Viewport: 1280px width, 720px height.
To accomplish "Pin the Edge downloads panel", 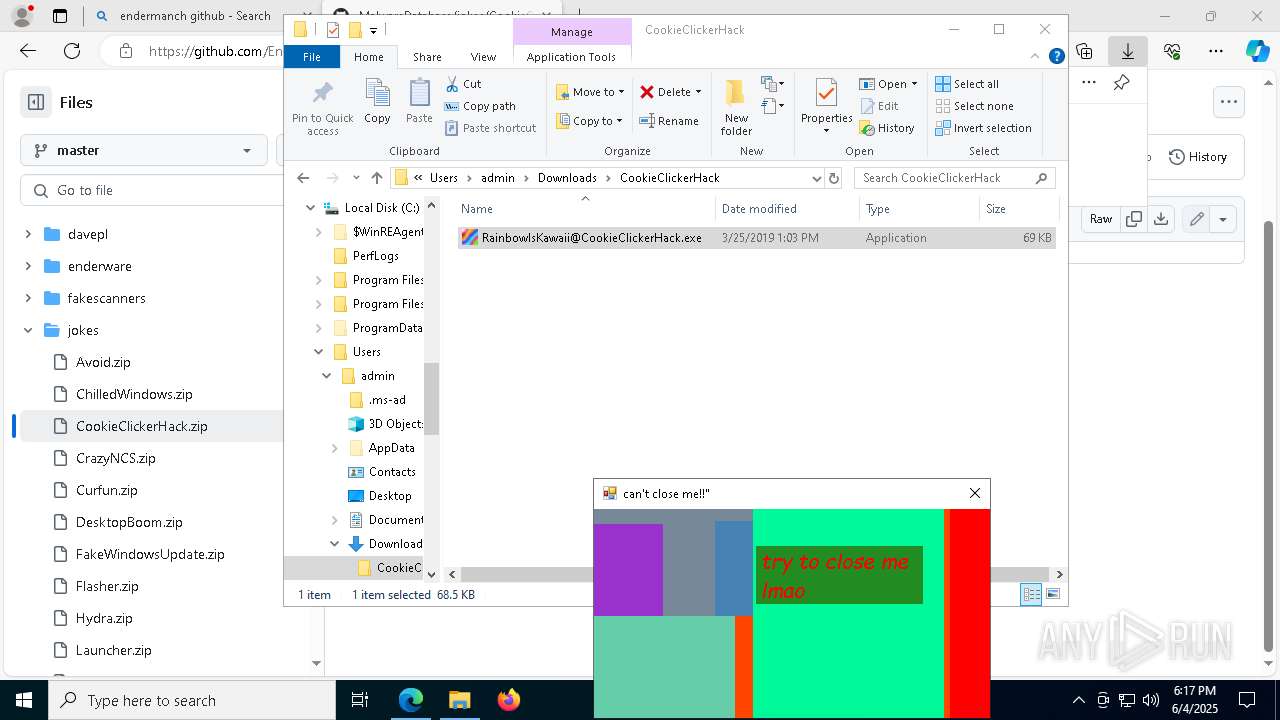I will pyautogui.click(x=1122, y=83).
